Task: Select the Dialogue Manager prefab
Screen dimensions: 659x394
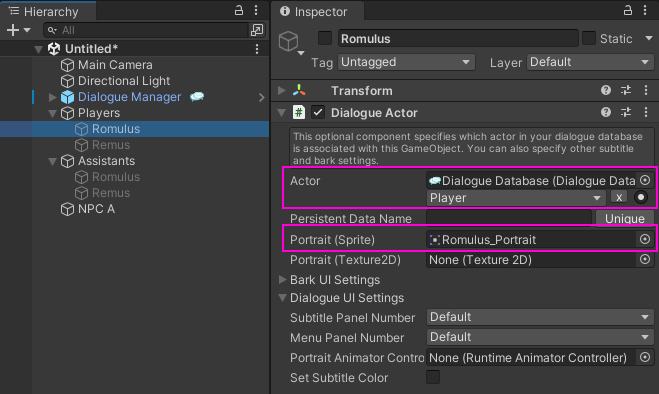Action: pos(129,97)
